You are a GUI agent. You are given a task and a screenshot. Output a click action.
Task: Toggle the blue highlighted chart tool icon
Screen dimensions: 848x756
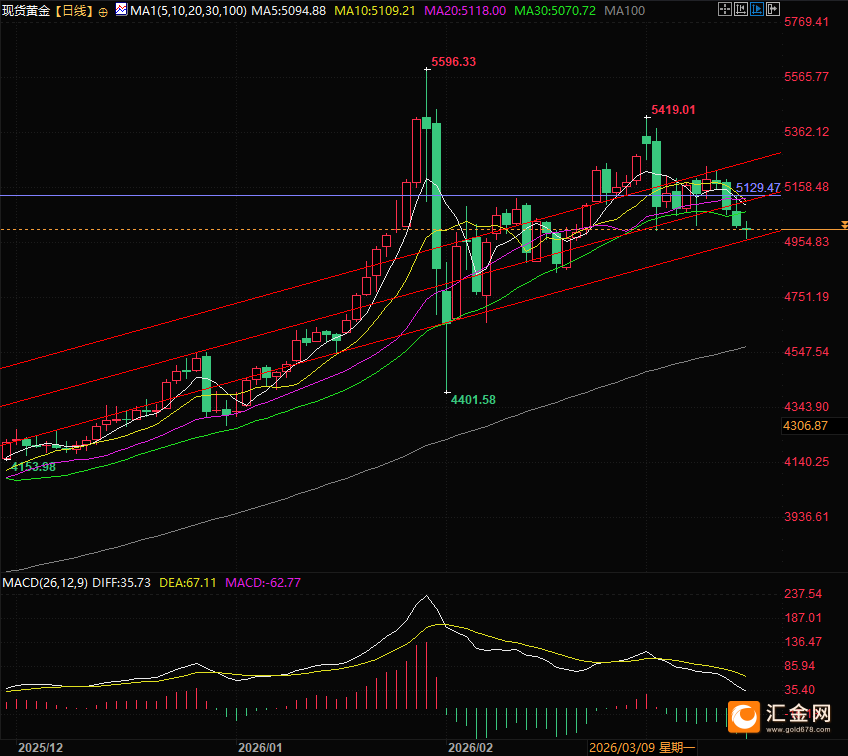point(757,9)
